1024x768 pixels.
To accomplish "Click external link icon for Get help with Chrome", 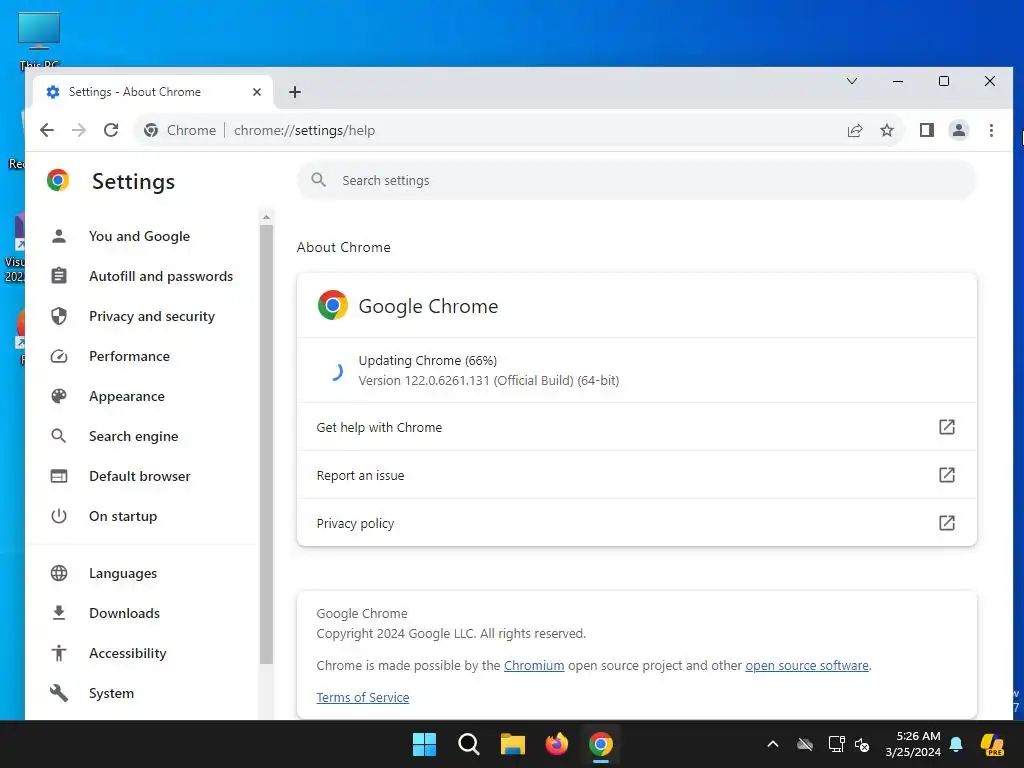I will click(947, 427).
